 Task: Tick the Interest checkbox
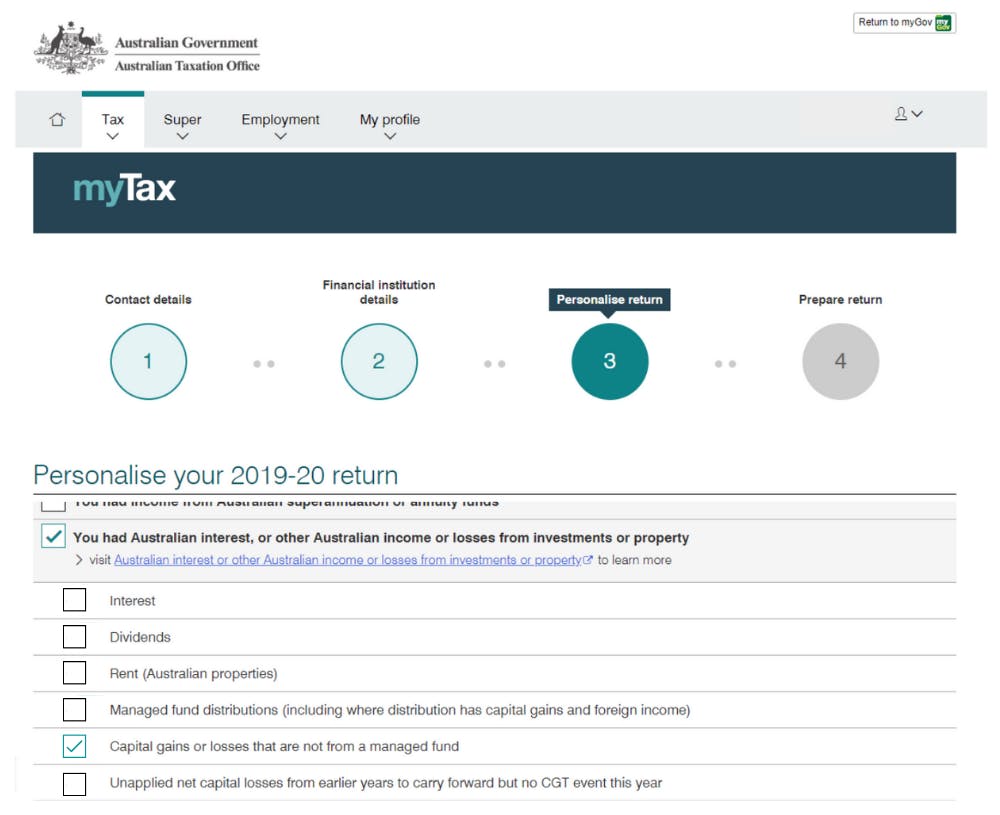point(75,600)
